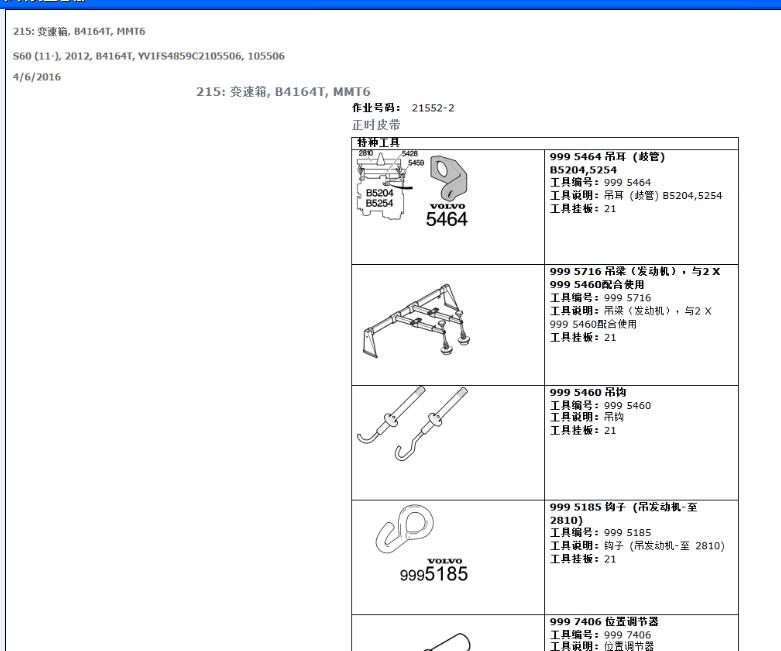Select the breadcrumb text 215: 变速箱, B4164T, MMT6 at top
Screen dimensions: 781x651
click(79, 31)
